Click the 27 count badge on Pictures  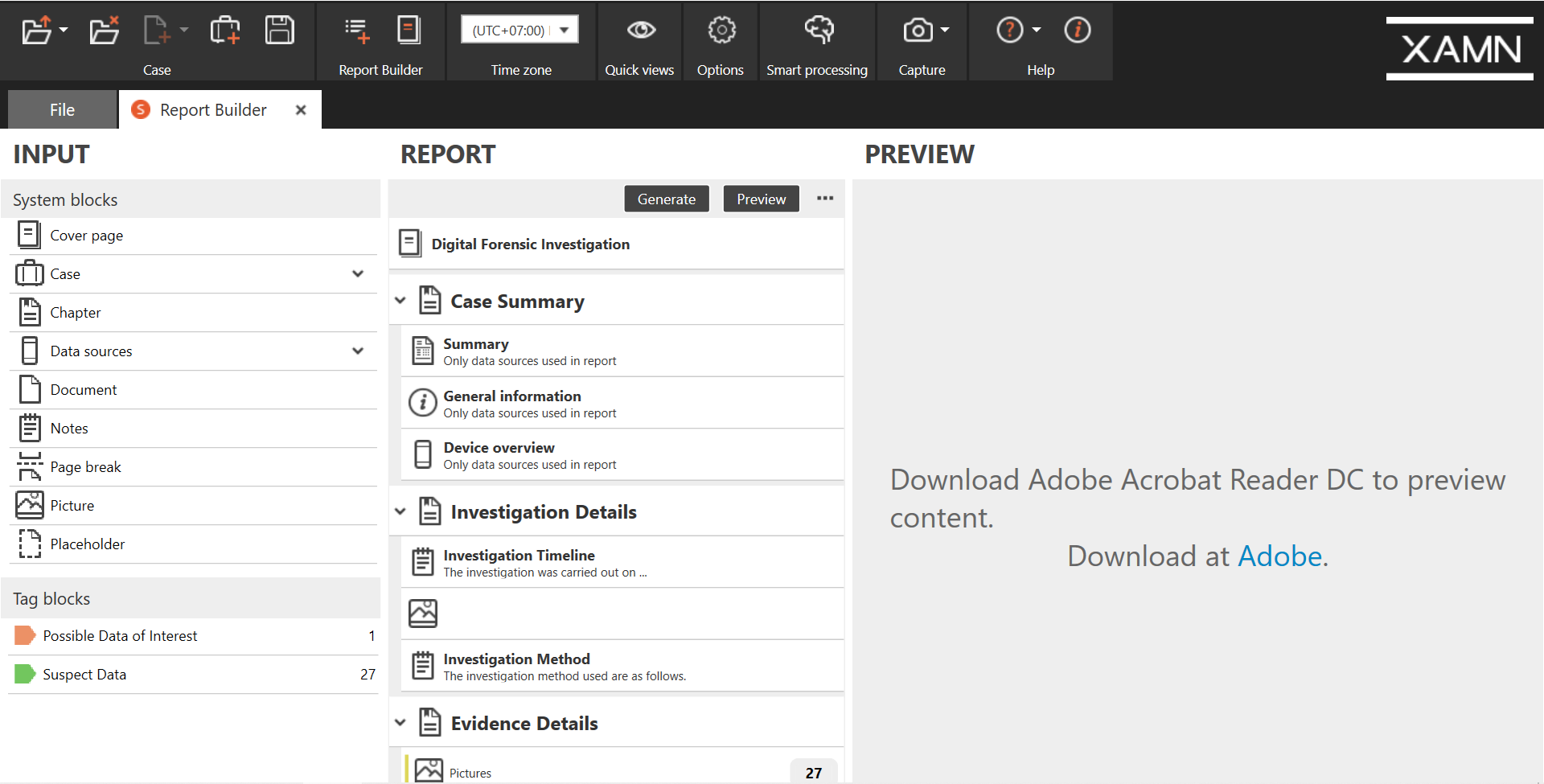(x=814, y=773)
